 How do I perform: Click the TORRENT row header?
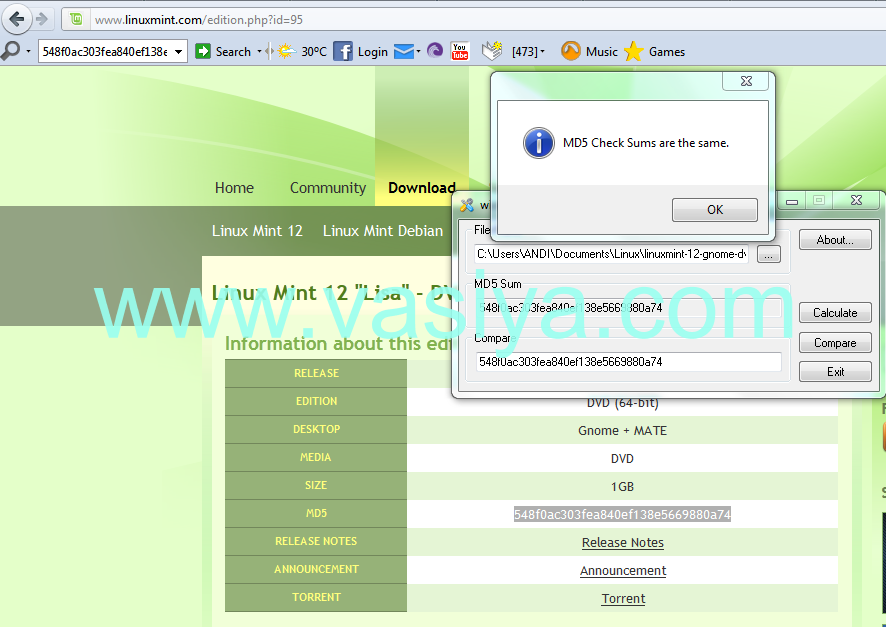point(316,597)
